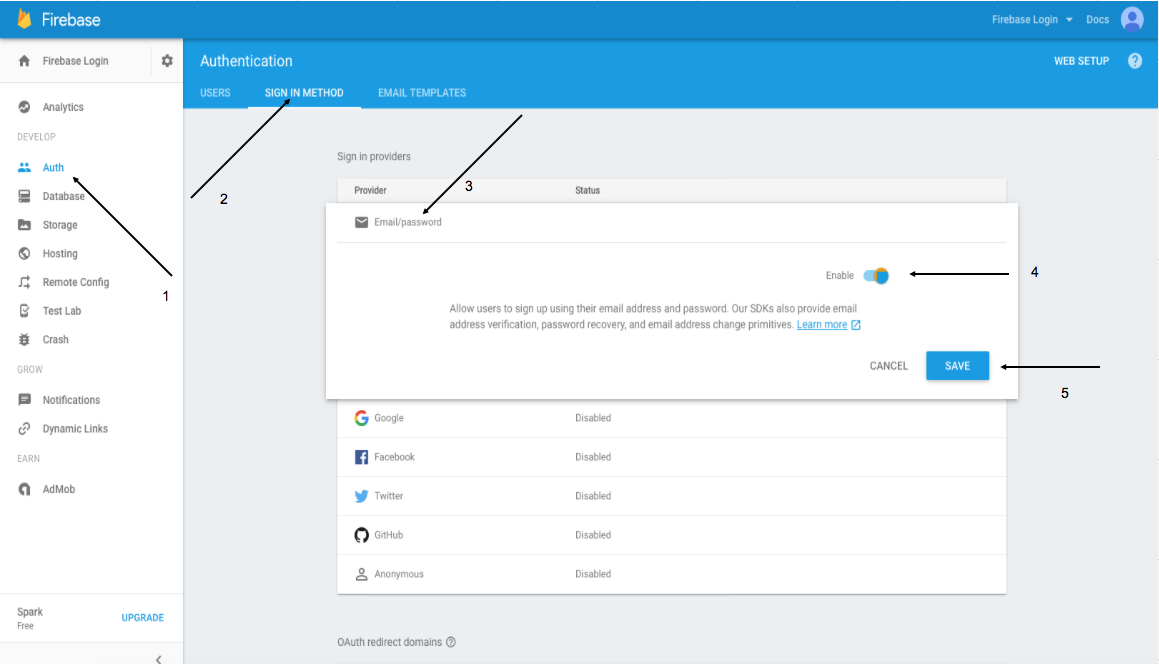1159x664 pixels.
Task: Open Database in the sidebar
Action: [64, 196]
